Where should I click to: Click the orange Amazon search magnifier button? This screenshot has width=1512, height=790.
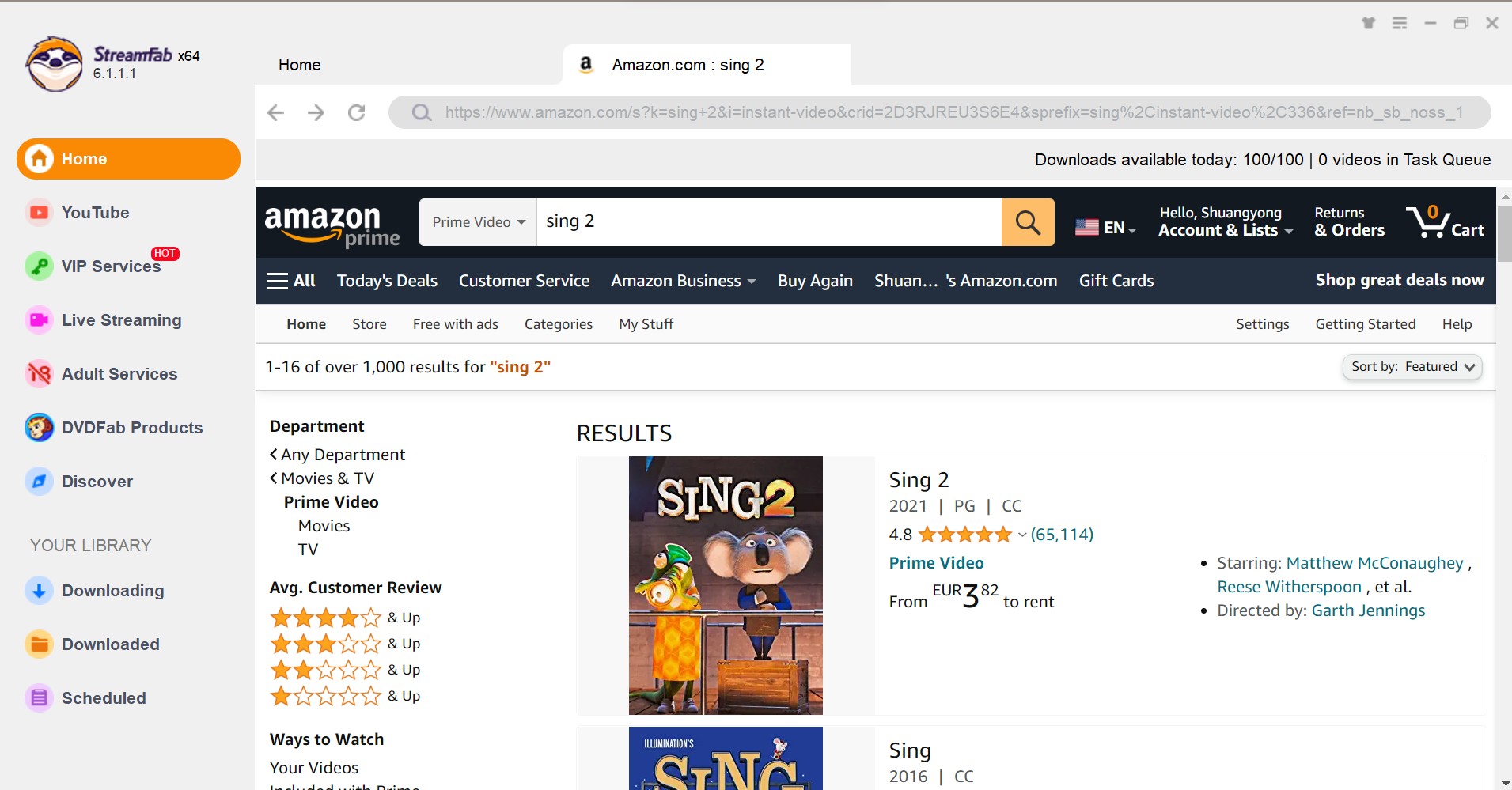[x=1028, y=222]
